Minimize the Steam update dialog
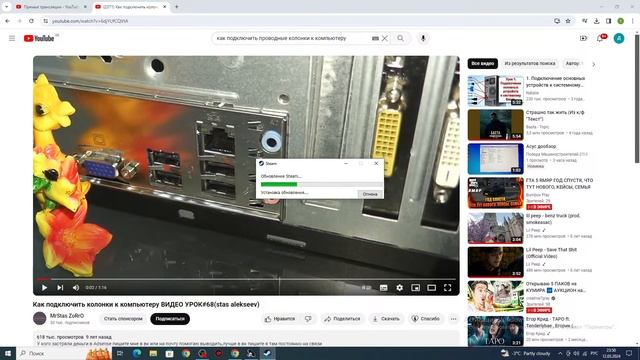 pyautogui.click(x=346, y=163)
